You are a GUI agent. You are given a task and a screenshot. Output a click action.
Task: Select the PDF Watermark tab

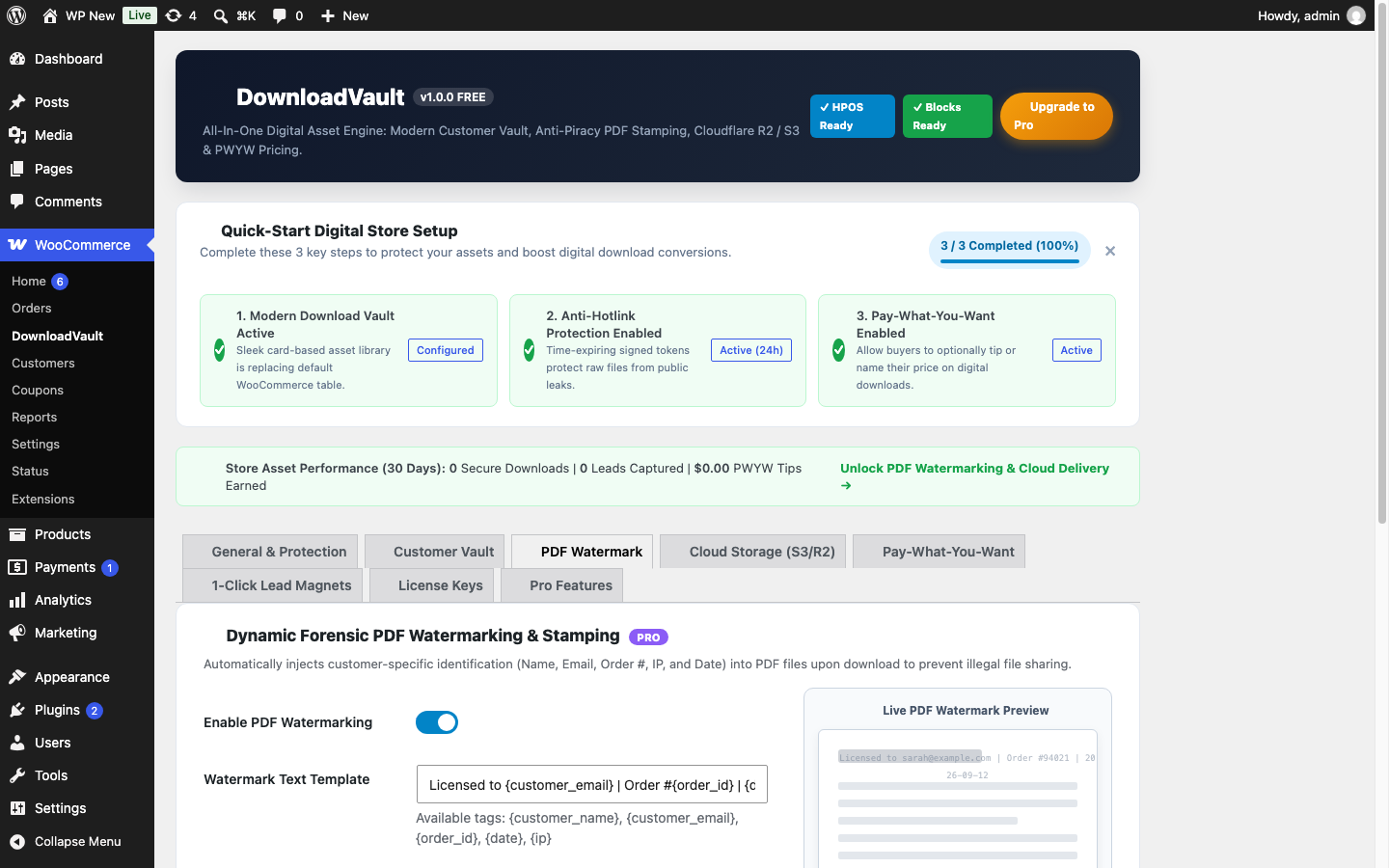click(582, 552)
